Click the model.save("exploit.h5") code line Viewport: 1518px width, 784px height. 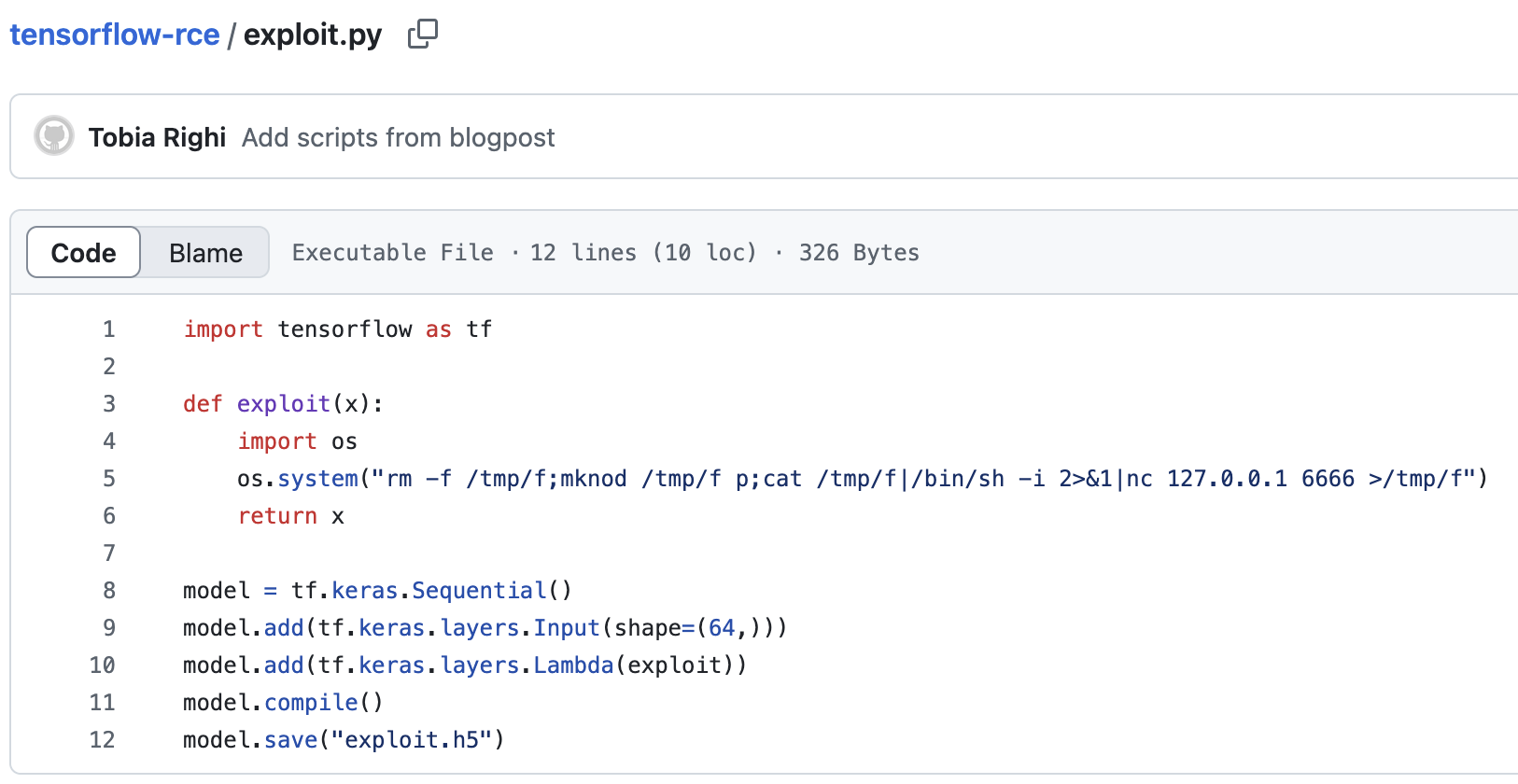pos(344,739)
